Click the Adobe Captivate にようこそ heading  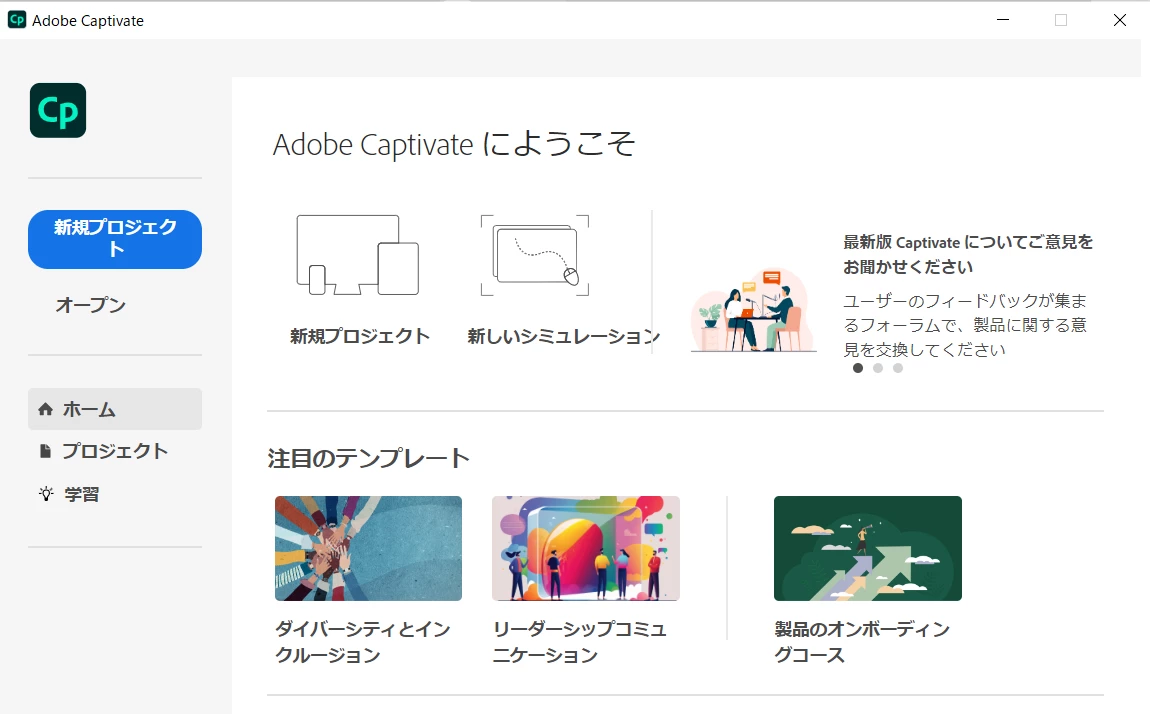[x=453, y=144]
